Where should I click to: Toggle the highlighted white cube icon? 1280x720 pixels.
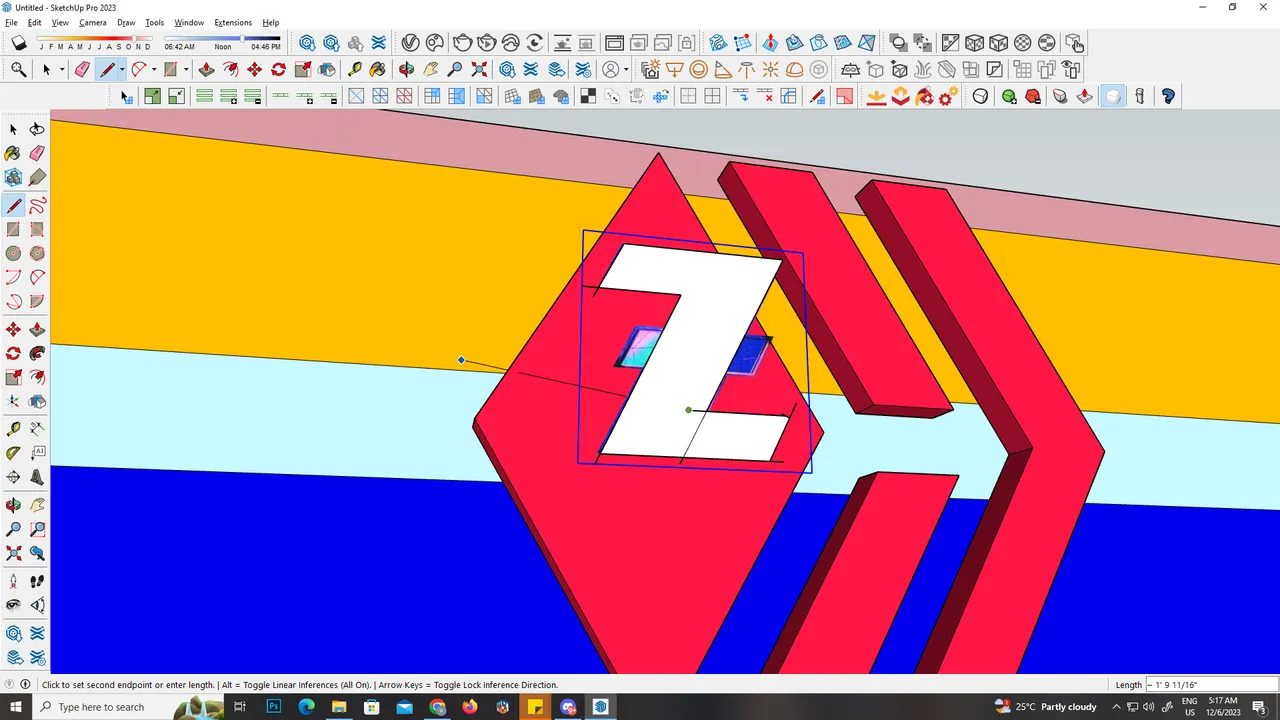[1112, 96]
